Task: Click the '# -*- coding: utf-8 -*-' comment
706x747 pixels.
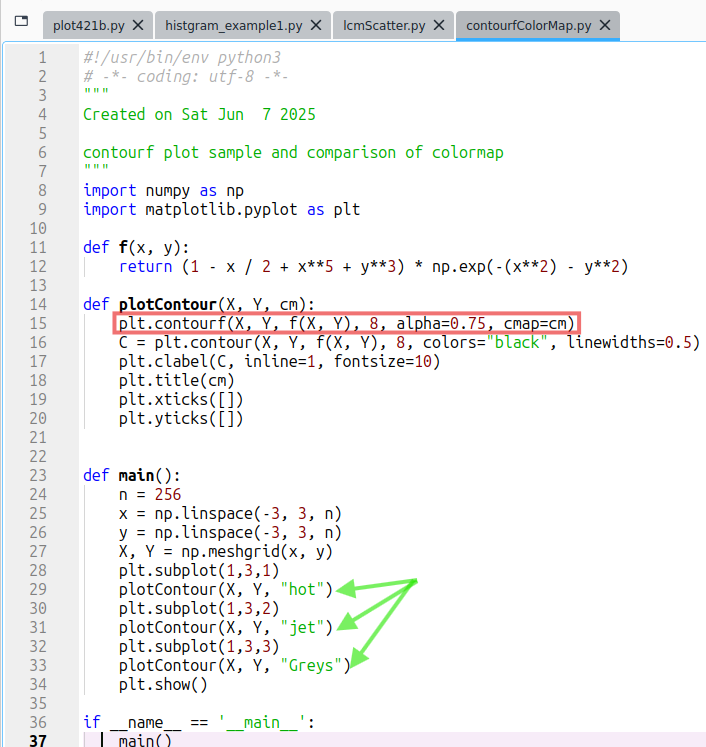Action: coord(186,77)
